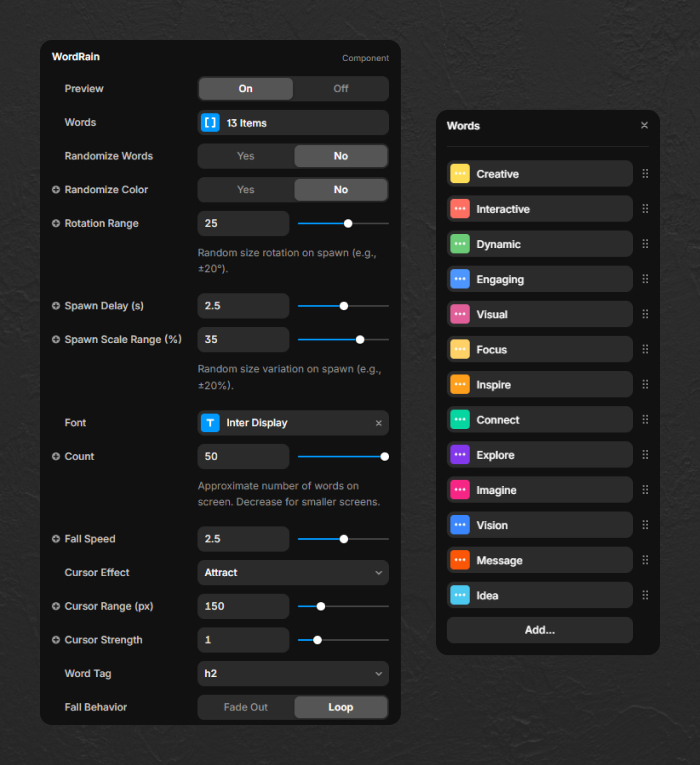Enable Randomize Words with Yes
The image size is (700, 765).
[x=246, y=156]
